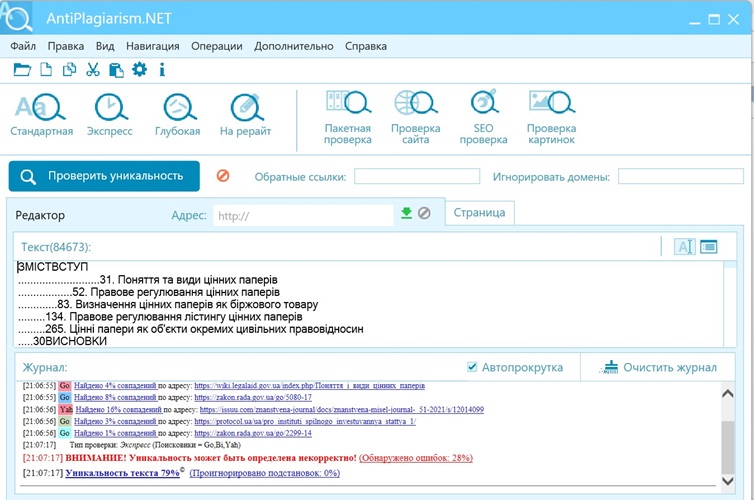Image resolution: width=754 pixels, height=500 pixels.
Task: Launch the Глубокая check
Action: [177, 115]
